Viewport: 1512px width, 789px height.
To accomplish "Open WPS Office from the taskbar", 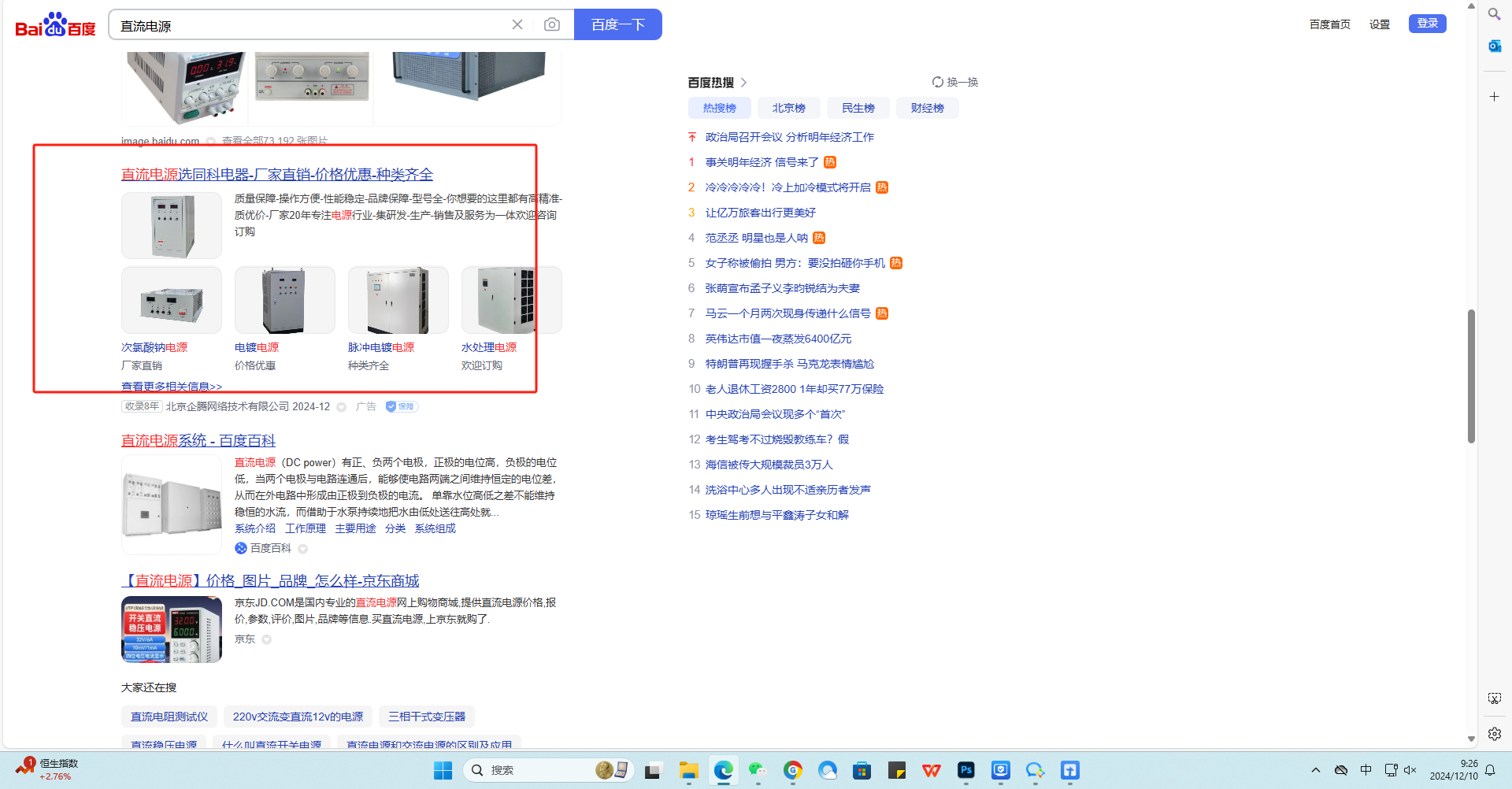I will [x=931, y=770].
